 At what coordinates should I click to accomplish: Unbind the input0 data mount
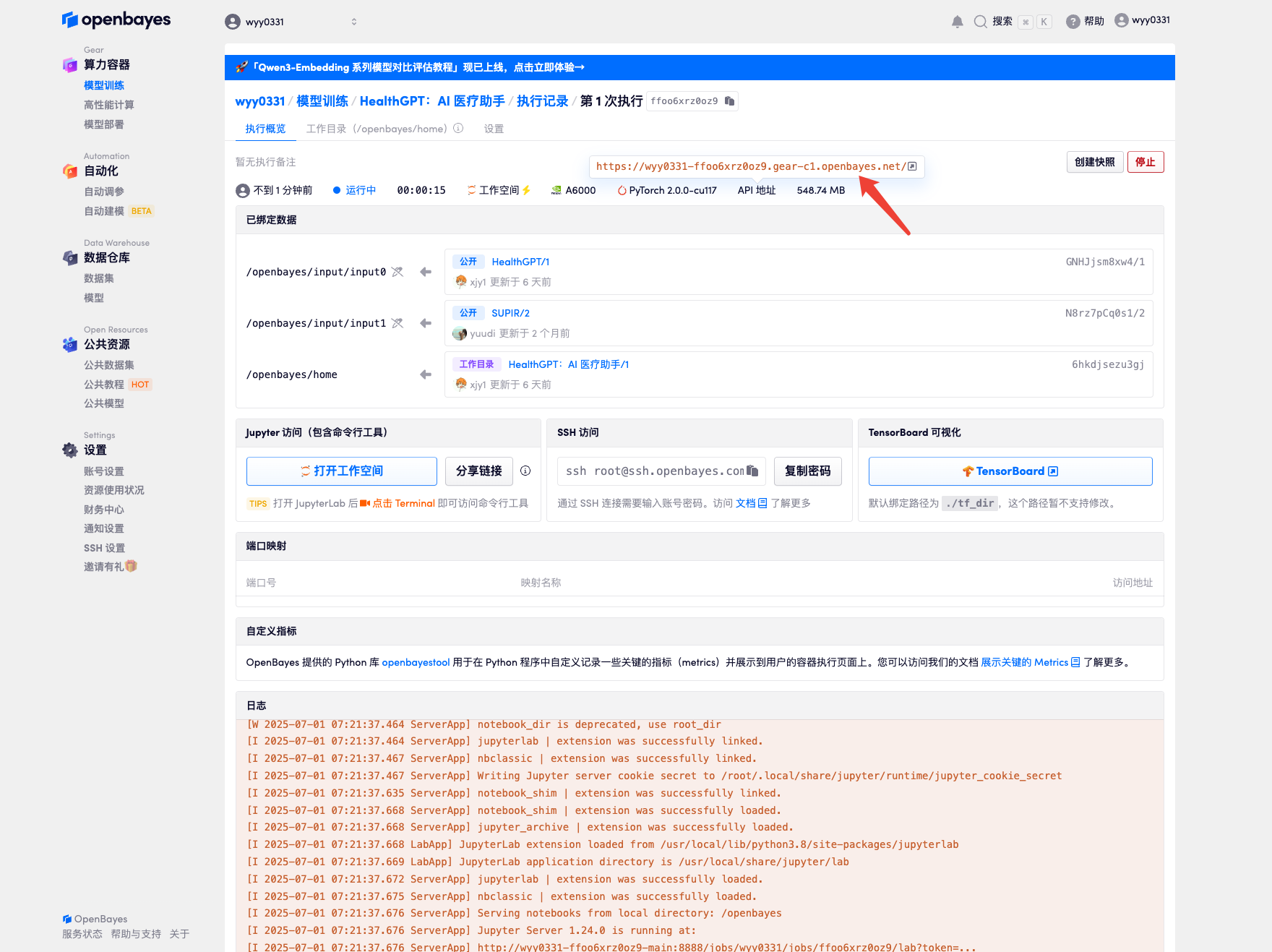[397, 272]
